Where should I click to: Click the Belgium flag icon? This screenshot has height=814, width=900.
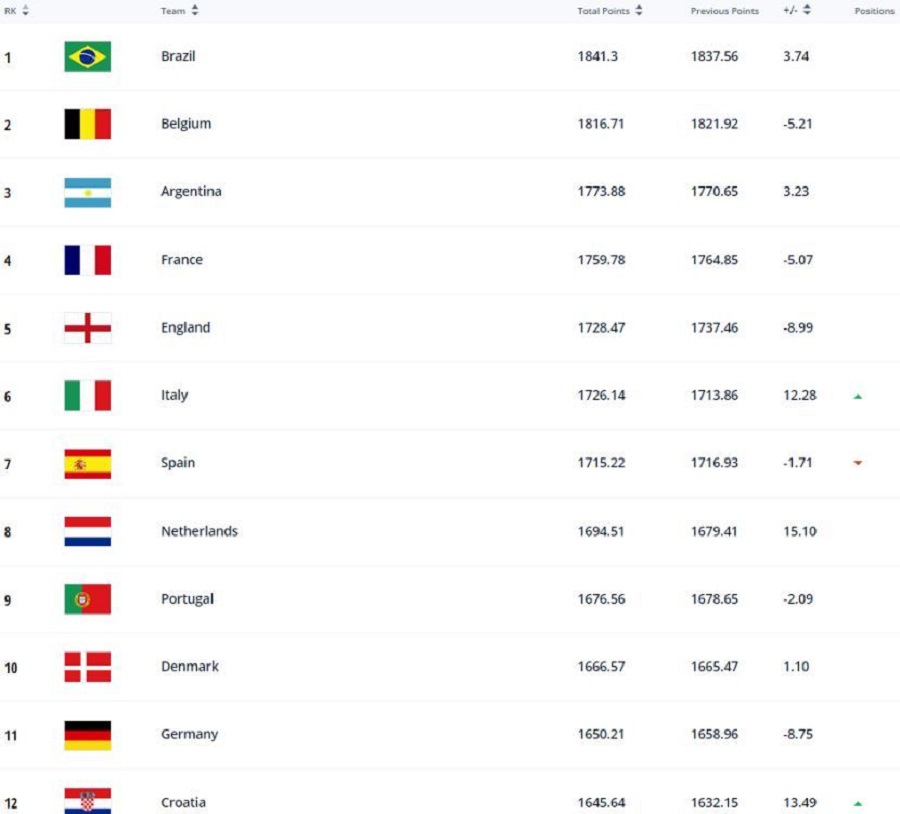click(x=87, y=124)
